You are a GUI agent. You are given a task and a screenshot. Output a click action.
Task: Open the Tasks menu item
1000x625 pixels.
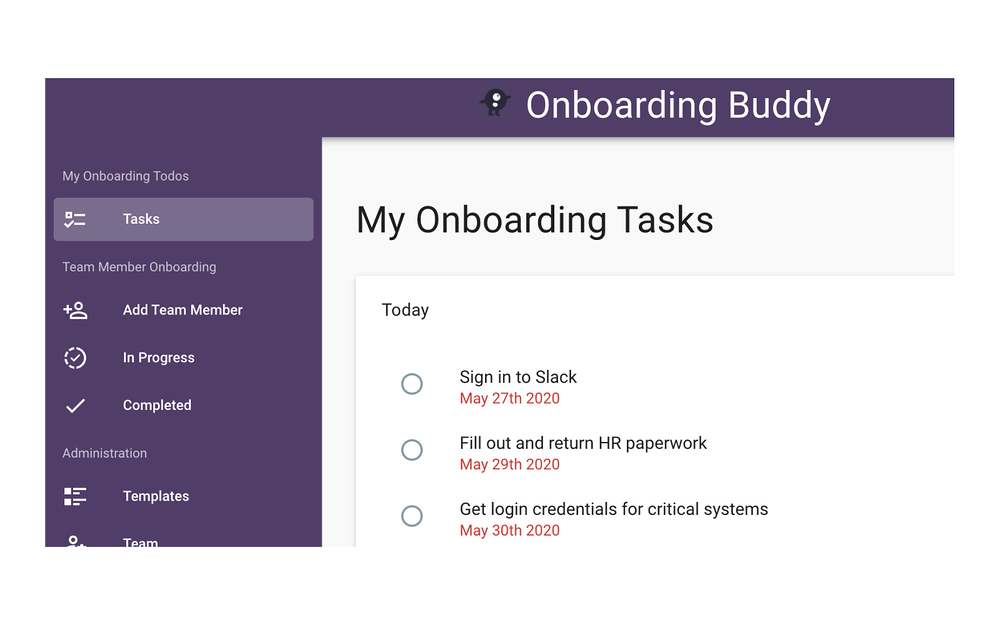click(x=141, y=219)
